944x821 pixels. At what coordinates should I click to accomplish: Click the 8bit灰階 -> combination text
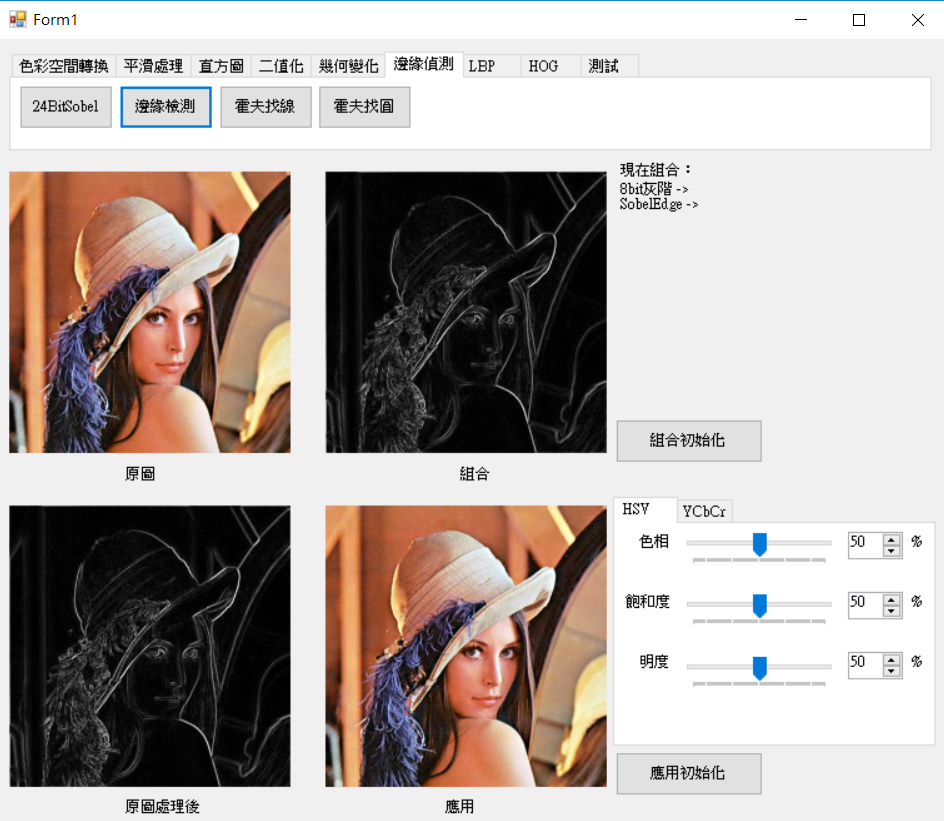tap(654, 189)
